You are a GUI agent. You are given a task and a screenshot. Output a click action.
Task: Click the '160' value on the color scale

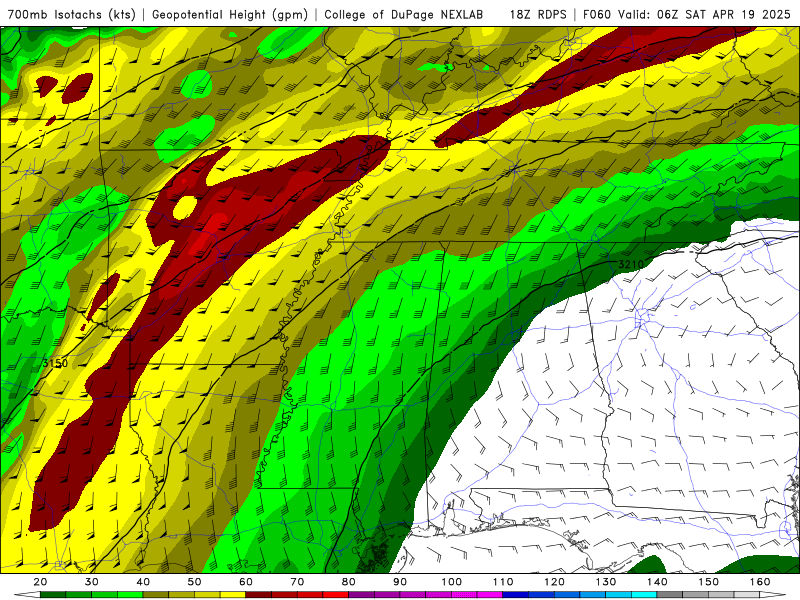pos(760,582)
